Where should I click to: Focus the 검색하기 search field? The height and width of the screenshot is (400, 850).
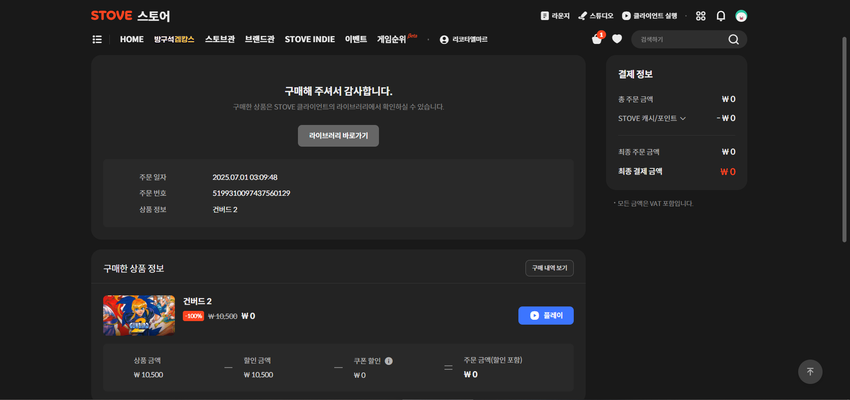(x=680, y=39)
